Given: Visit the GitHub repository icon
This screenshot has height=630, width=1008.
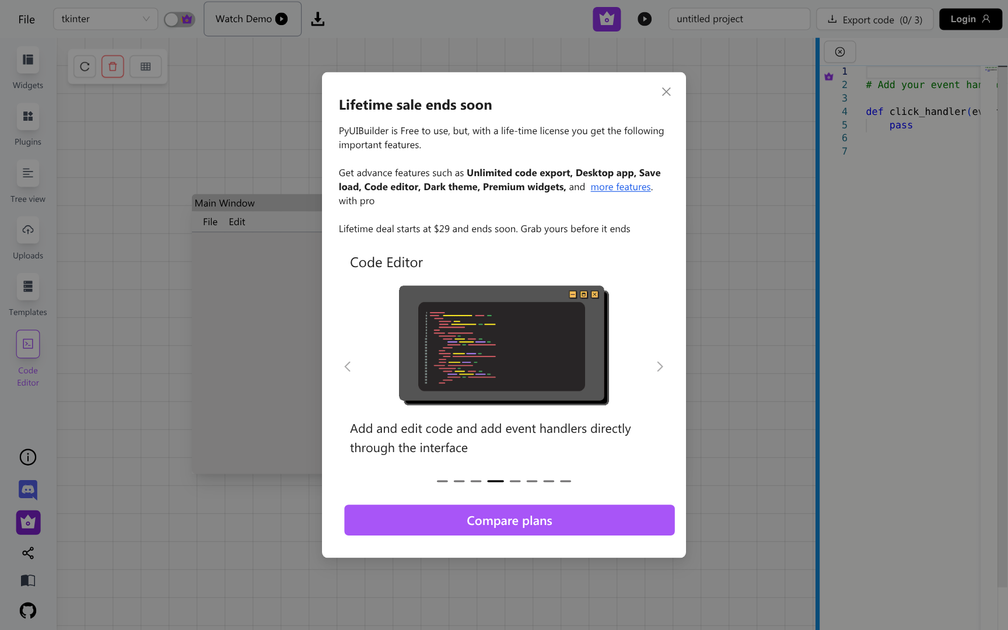Looking at the screenshot, I should click(27, 610).
